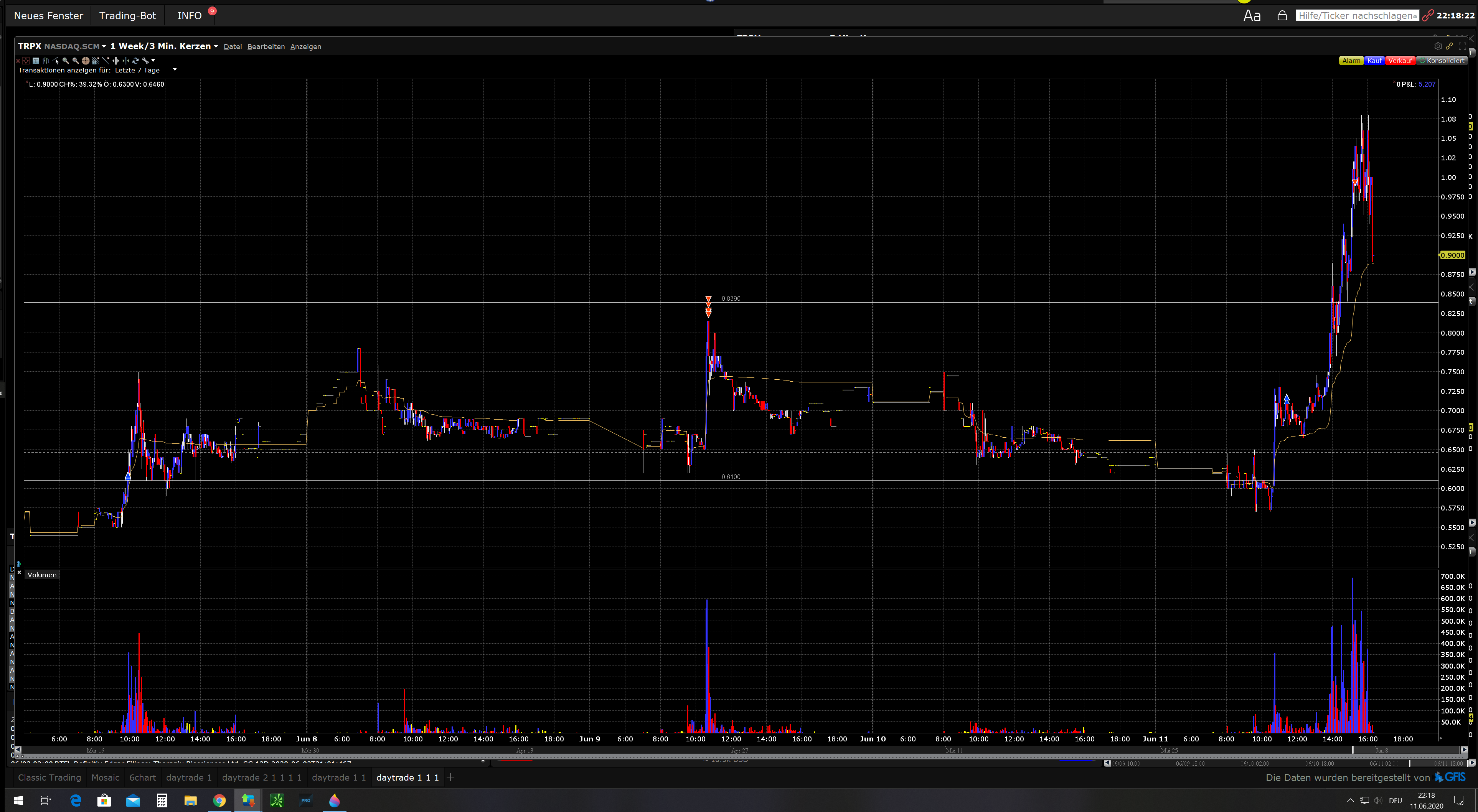This screenshot has height=812, width=1478.
Task: Toggle the Konsolidiert button
Action: click(x=1441, y=61)
